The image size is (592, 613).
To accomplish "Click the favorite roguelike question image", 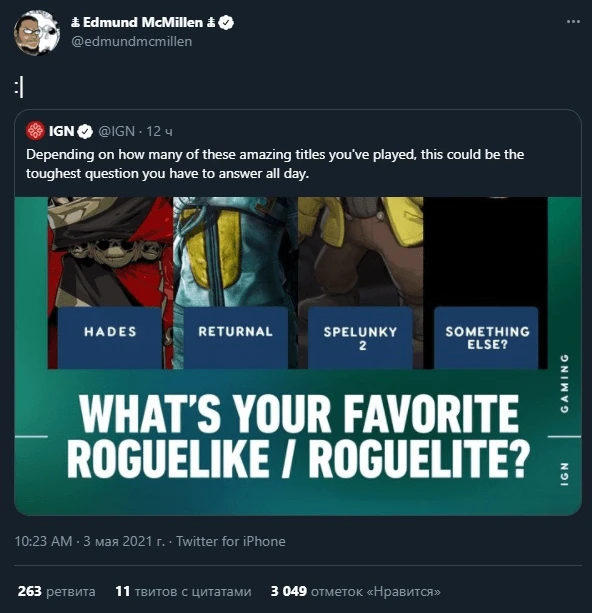I will coord(298,356).
